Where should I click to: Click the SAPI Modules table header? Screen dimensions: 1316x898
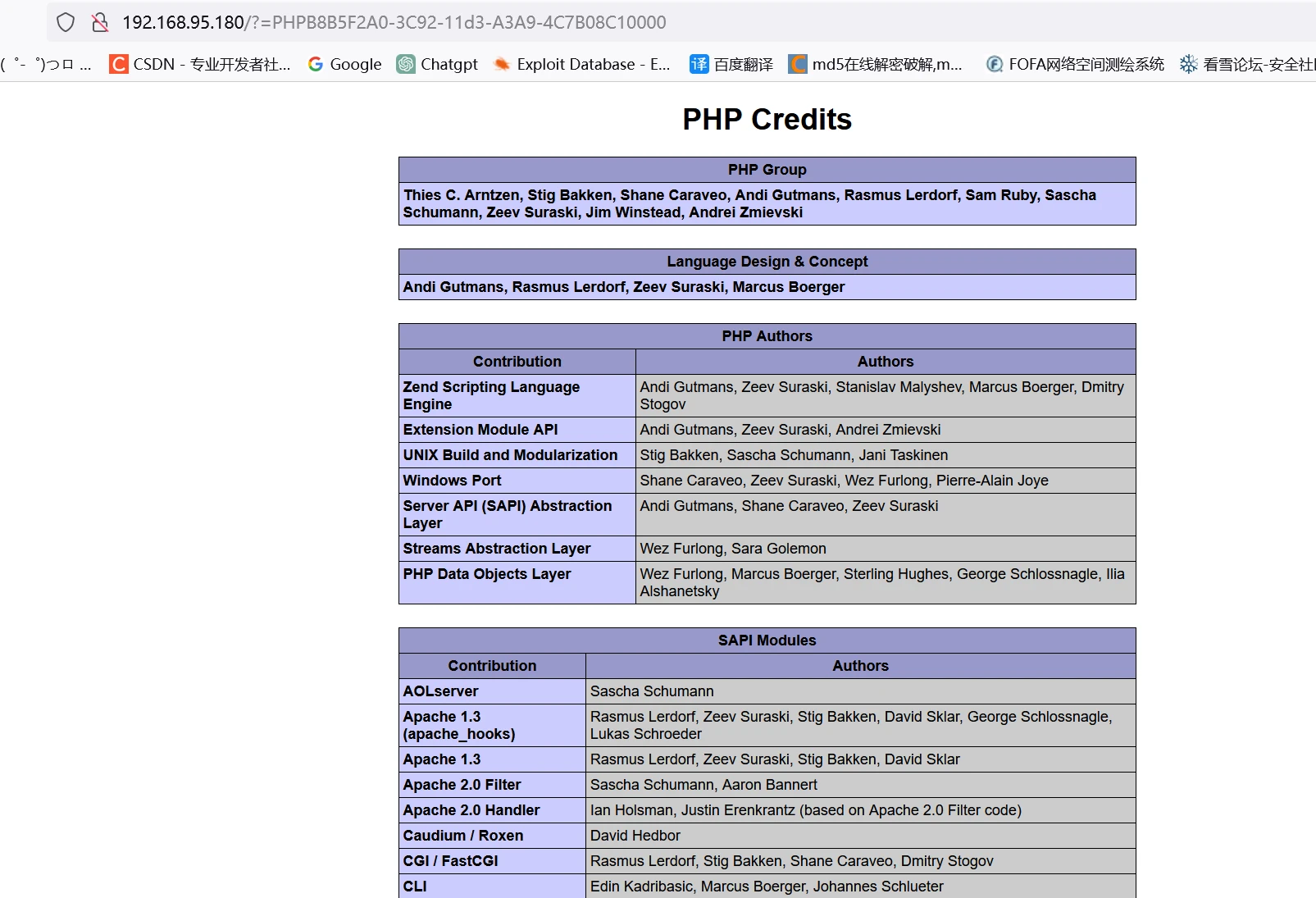pos(767,640)
